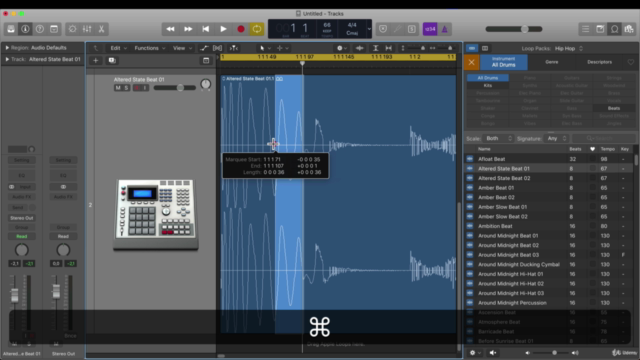Image resolution: width=640 pixels, height=360 pixels.
Task: Toggle the Replace mode icon
Action: pyautogui.click(x=383, y=29)
